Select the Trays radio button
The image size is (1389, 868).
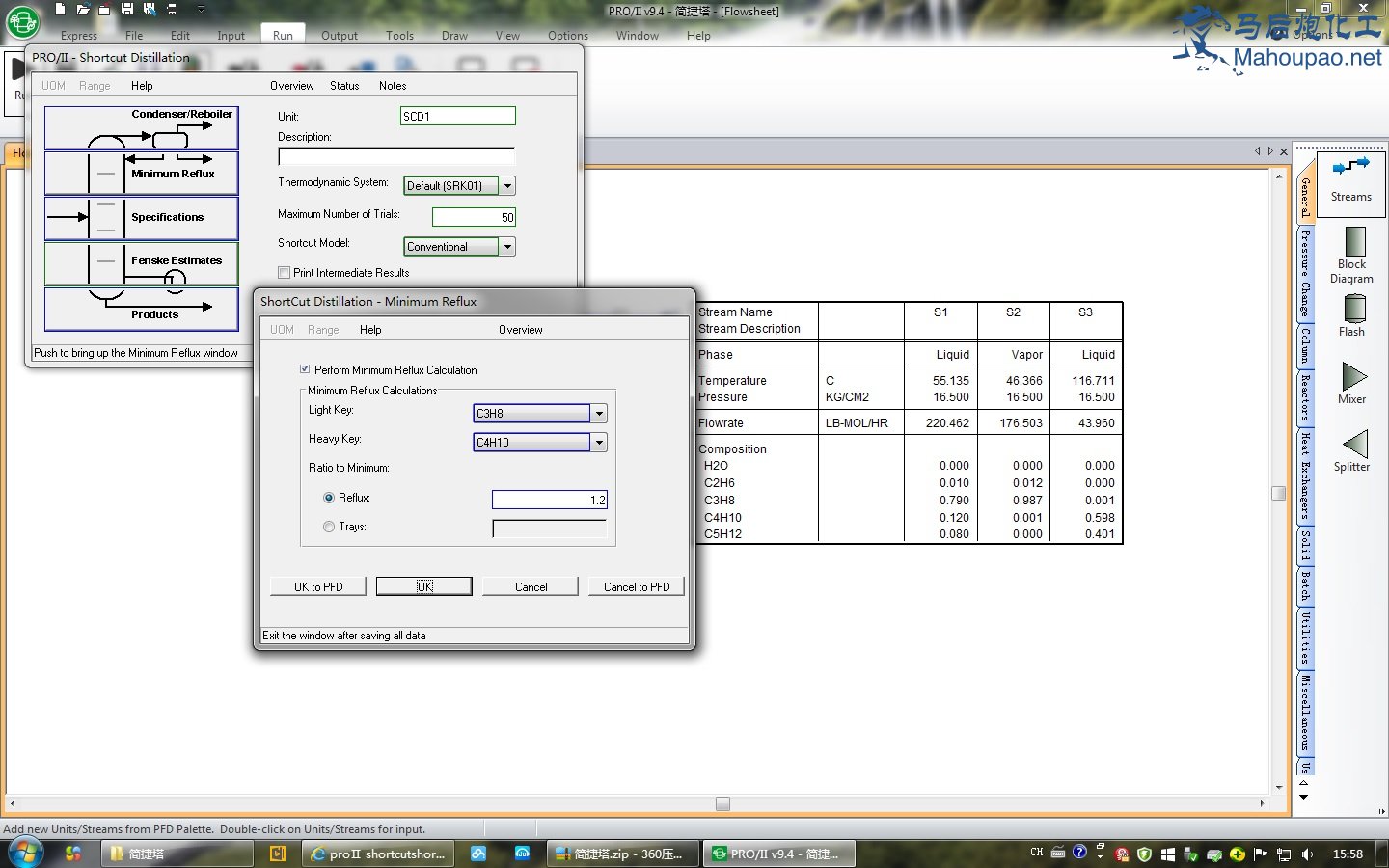tap(329, 527)
